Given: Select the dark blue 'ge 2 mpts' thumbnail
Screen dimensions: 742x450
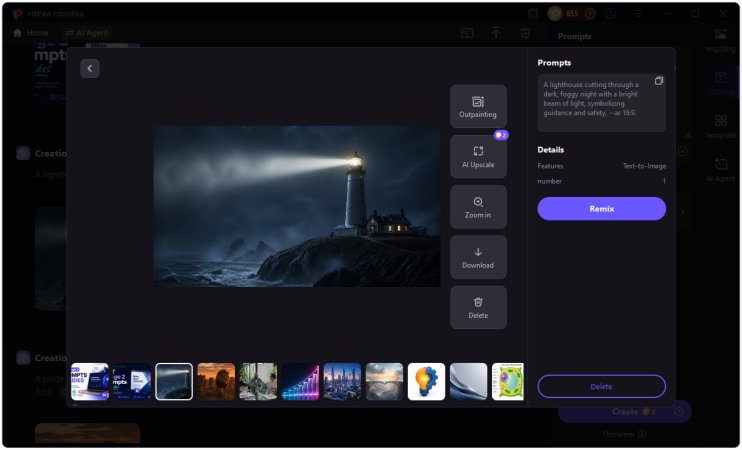Looking at the screenshot, I should click(x=132, y=382).
